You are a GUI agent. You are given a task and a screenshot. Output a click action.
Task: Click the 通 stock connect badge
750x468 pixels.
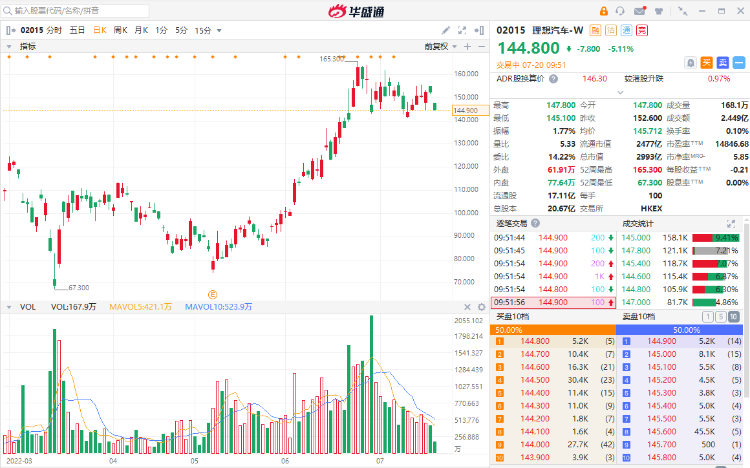(x=626, y=30)
